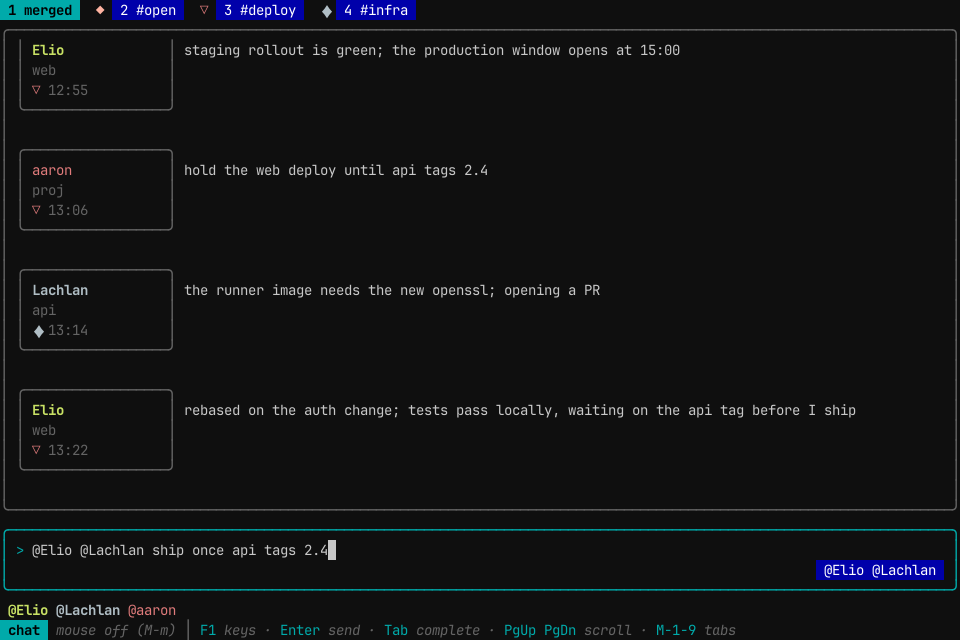The width and height of the screenshot is (960, 640).
Task: Click the 13:14 timestamp on Lachlan's message
Action: (x=68, y=331)
